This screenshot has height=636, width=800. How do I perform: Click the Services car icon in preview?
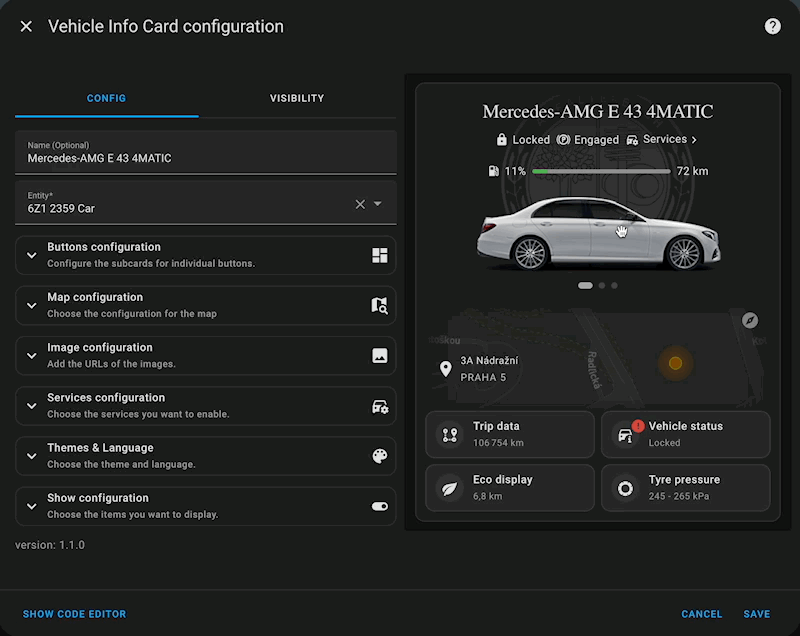[x=632, y=140]
